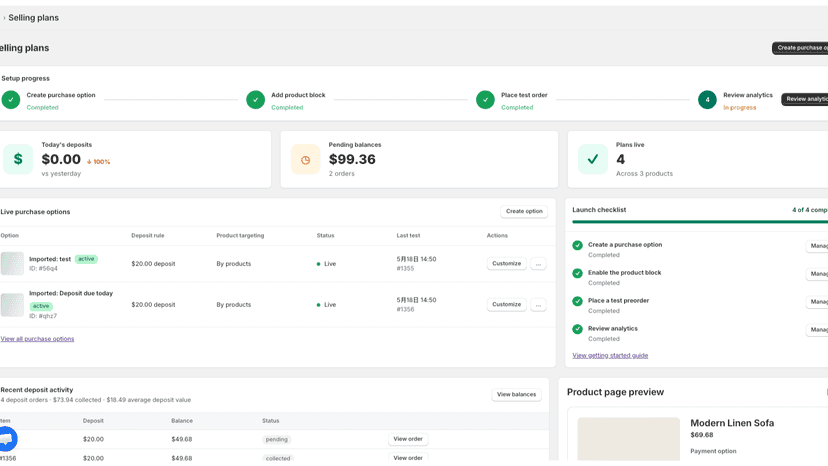Click the View balances button

516,395
